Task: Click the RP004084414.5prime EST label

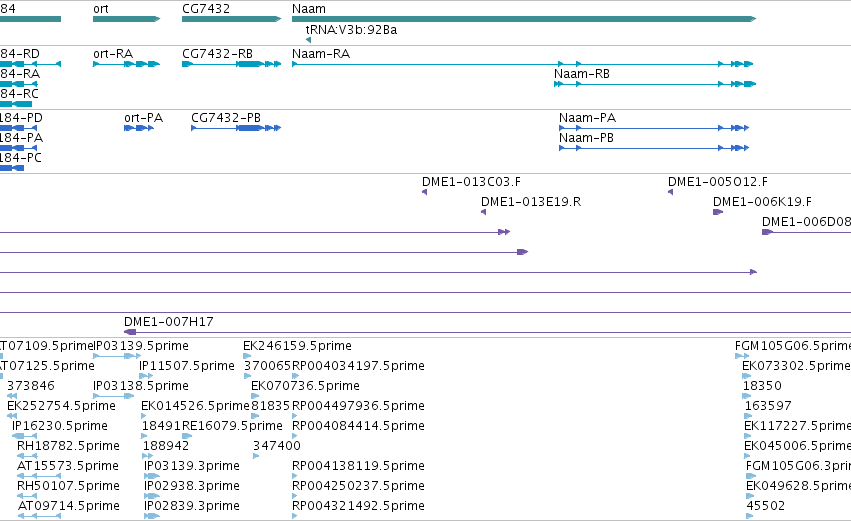Action: click(x=358, y=425)
